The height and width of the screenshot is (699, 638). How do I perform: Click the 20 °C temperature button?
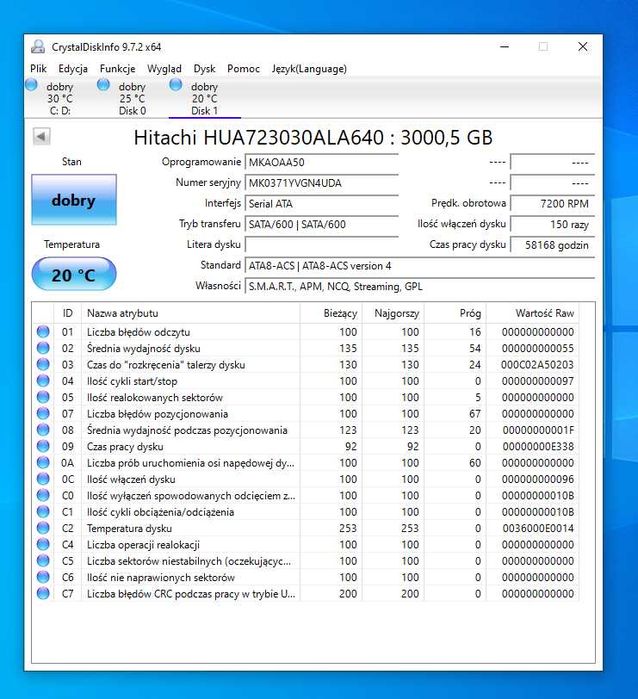click(74, 275)
